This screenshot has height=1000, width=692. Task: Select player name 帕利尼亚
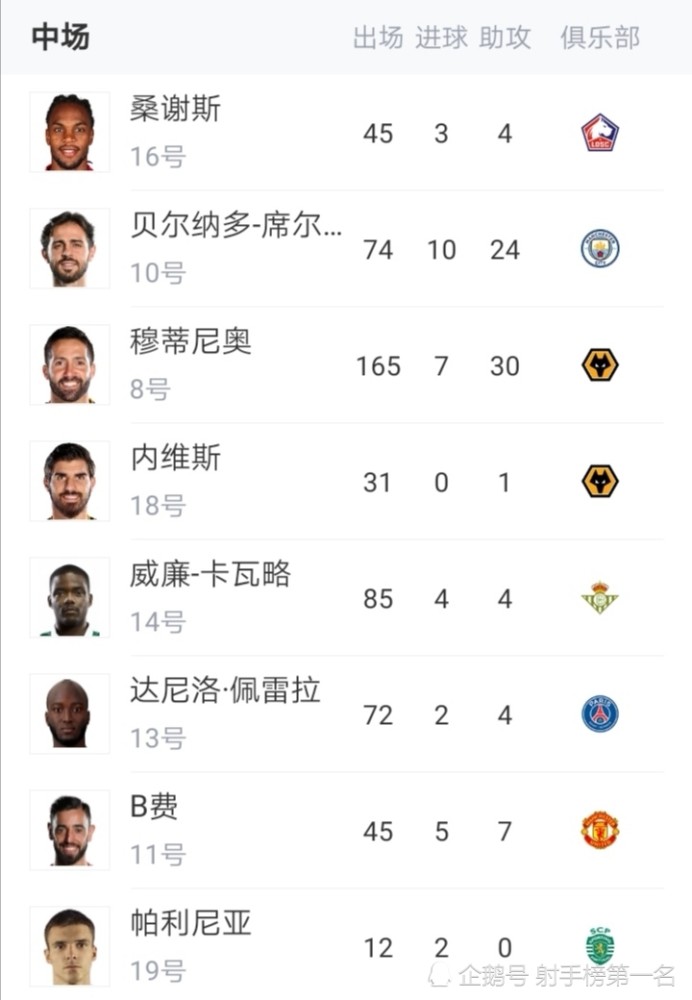(x=191, y=923)
